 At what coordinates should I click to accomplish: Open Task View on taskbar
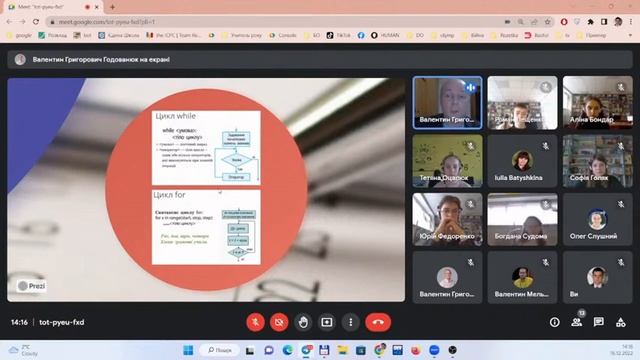coord(250,350)
